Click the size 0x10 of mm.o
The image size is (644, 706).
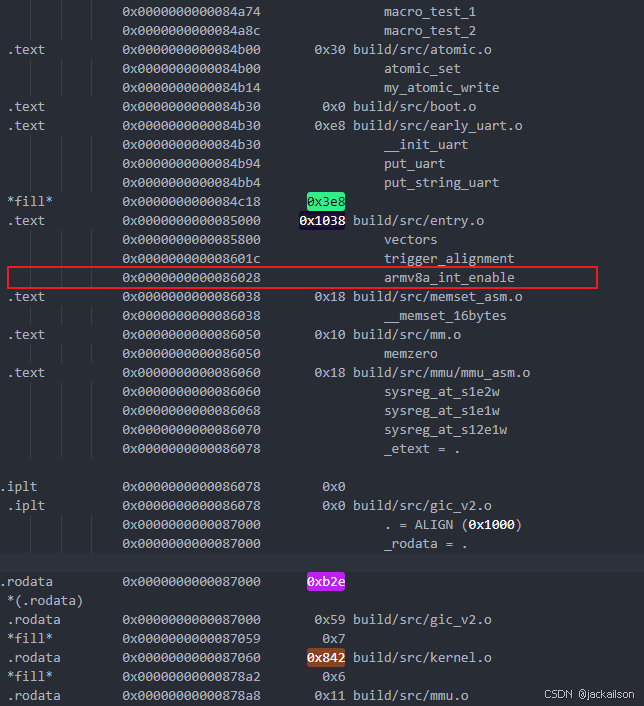(x=330, y=335)
